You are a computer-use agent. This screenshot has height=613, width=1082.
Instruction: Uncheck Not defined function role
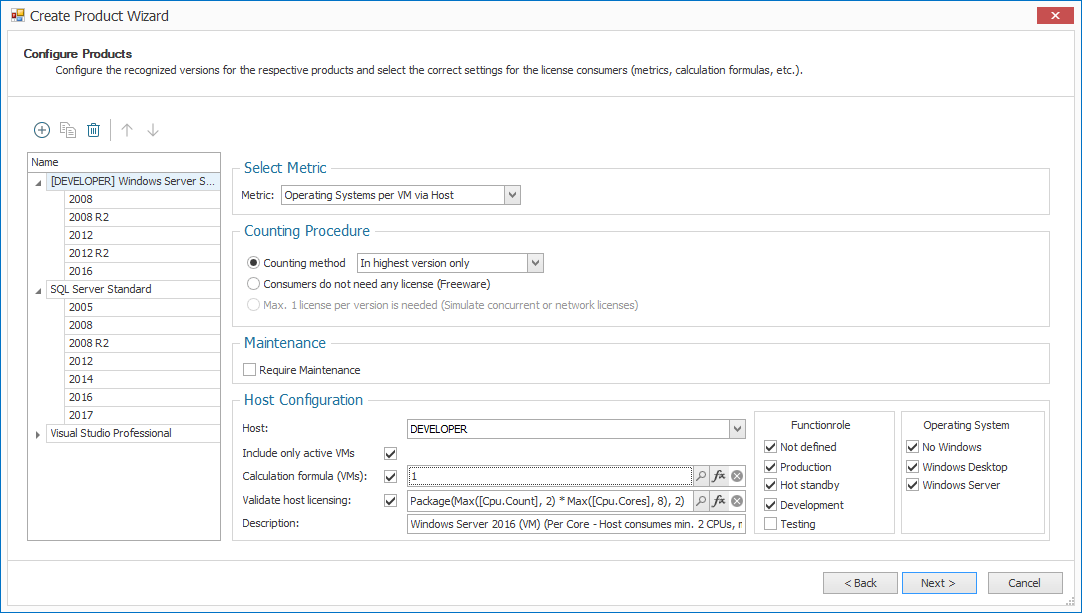click(x=771, y=447)
